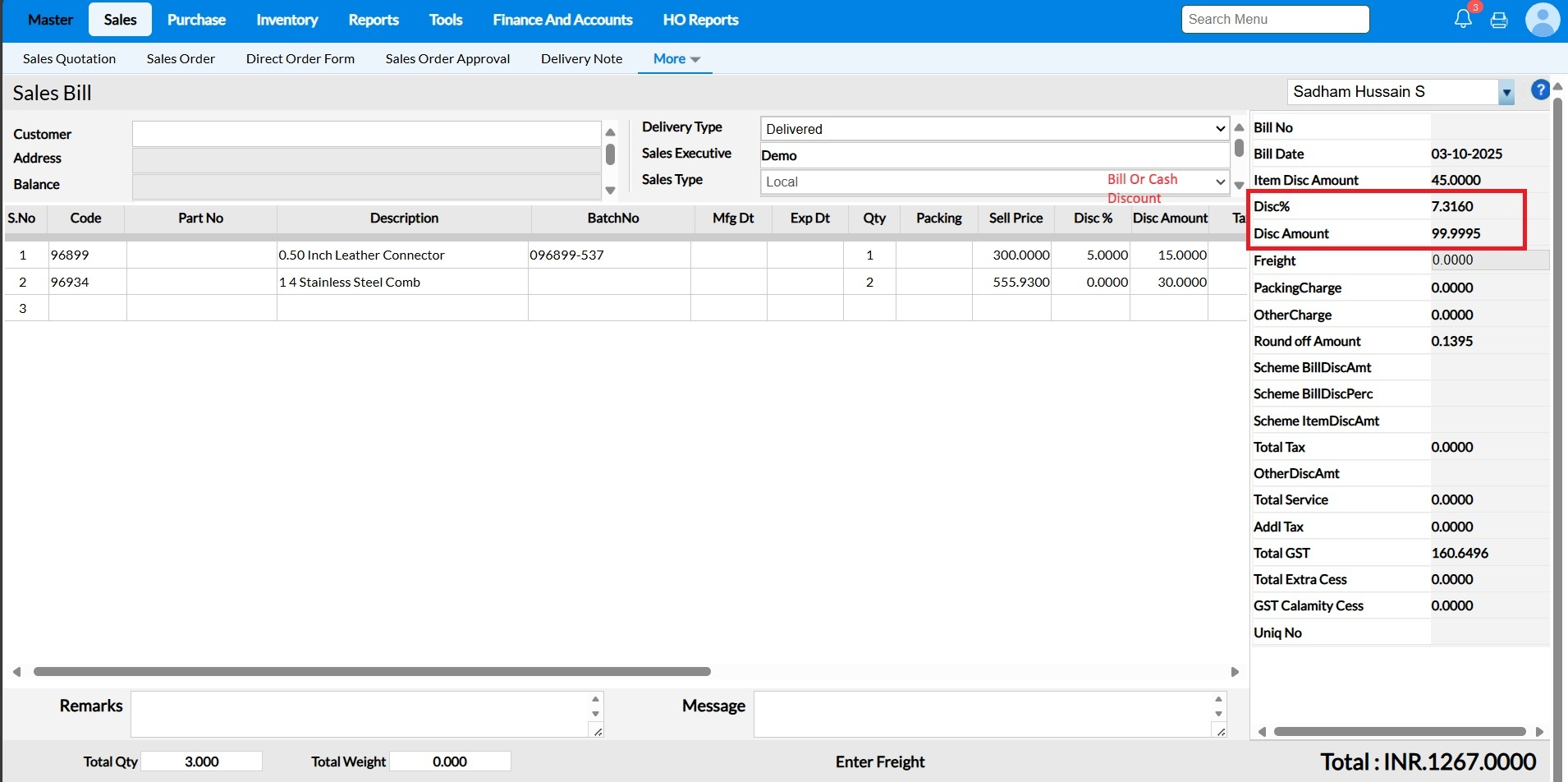Click customer panel scroll down arrow

(x=610, y=191)
